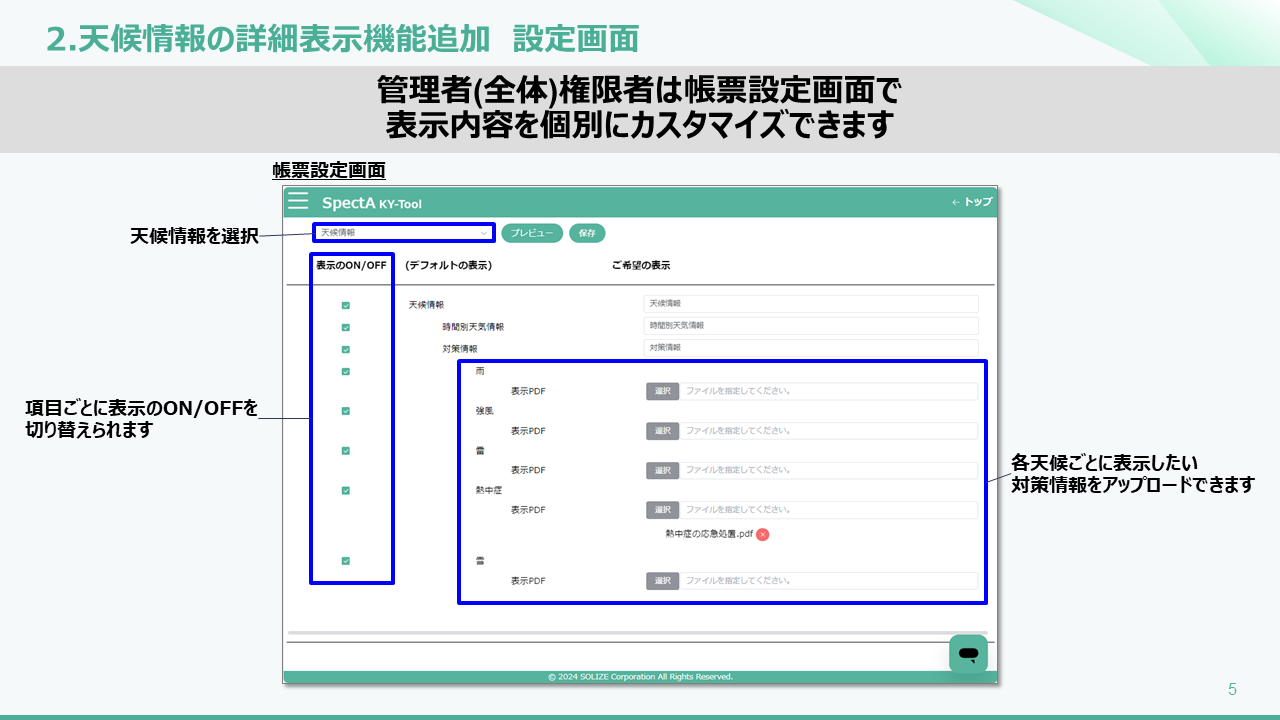The image size is (1280, 720).
Task: Toggle the 時間別天気情報 display checkbox
Action: pos(346,328)
